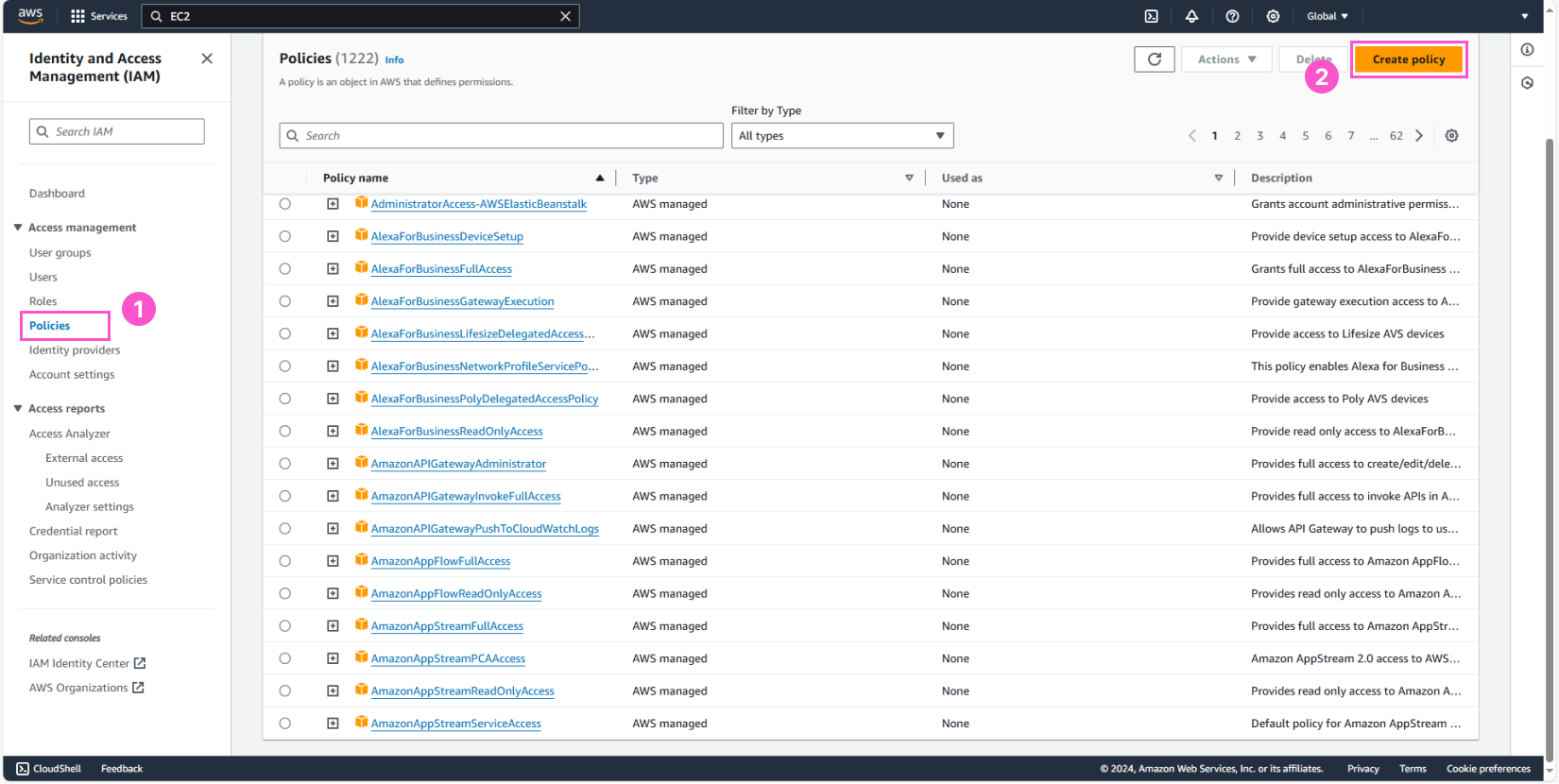Open notifications bell icon
1559x784 pixels.
(1191, 16)
